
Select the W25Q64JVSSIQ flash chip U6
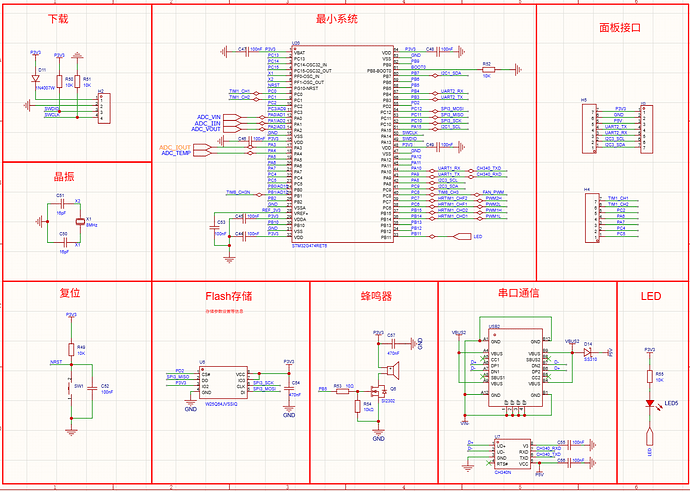224,382
